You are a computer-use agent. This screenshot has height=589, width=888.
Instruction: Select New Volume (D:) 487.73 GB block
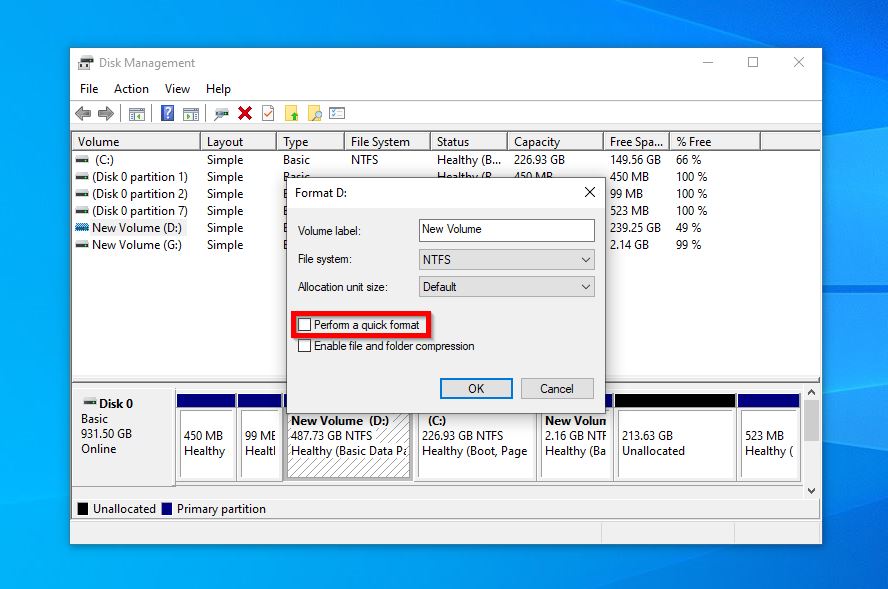tap(348, 447)
